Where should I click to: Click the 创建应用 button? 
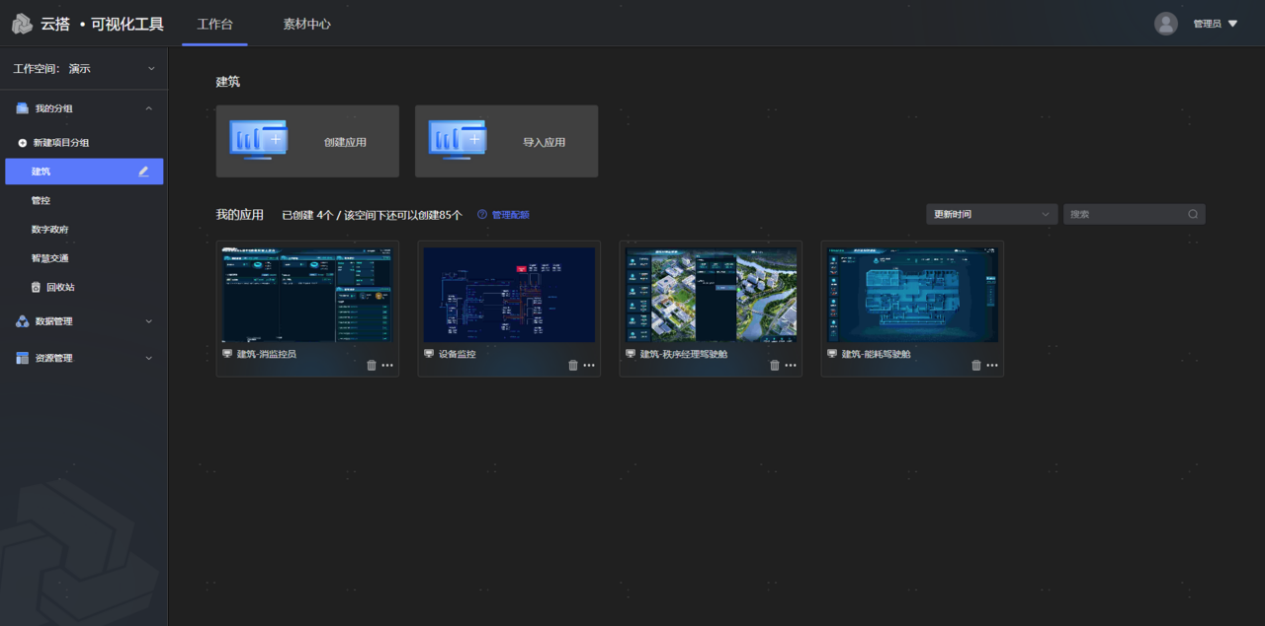click(x=307, y=142)
